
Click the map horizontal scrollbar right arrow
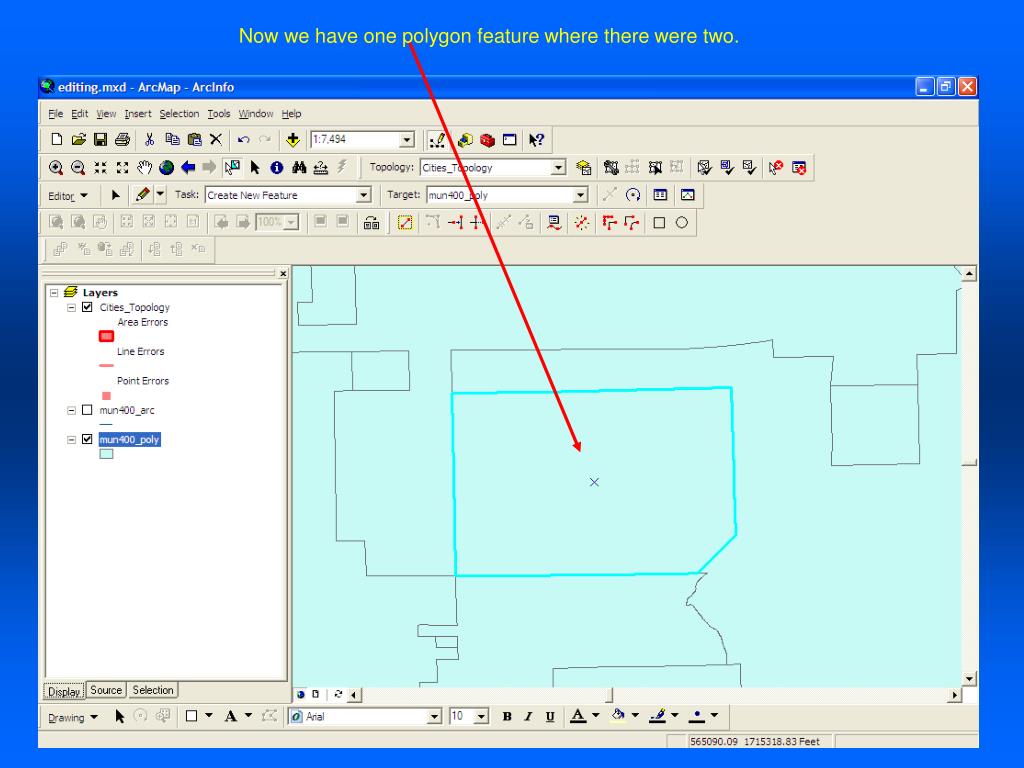coord(955,696)
